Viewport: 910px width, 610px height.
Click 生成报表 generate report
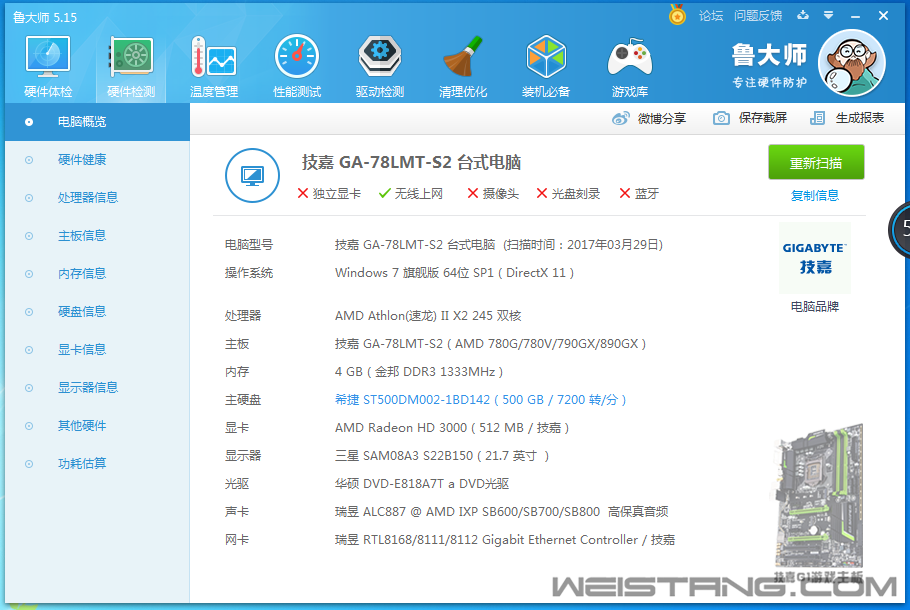click(860, 118)
